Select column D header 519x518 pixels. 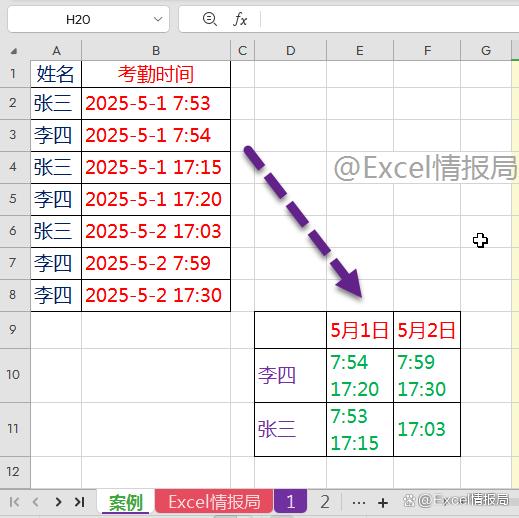click(x=290, y=51)
